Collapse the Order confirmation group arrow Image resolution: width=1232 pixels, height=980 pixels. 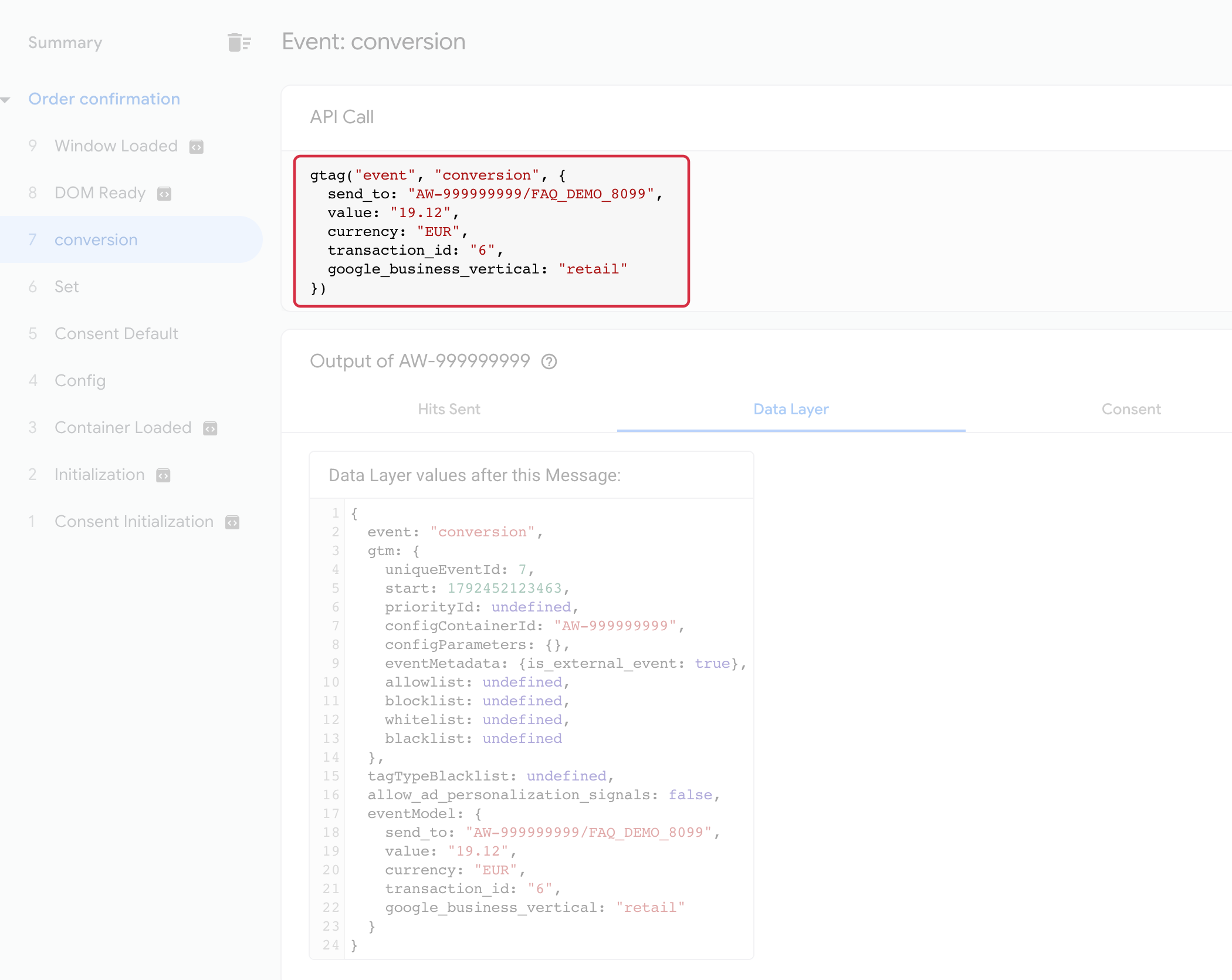(6, 100)
